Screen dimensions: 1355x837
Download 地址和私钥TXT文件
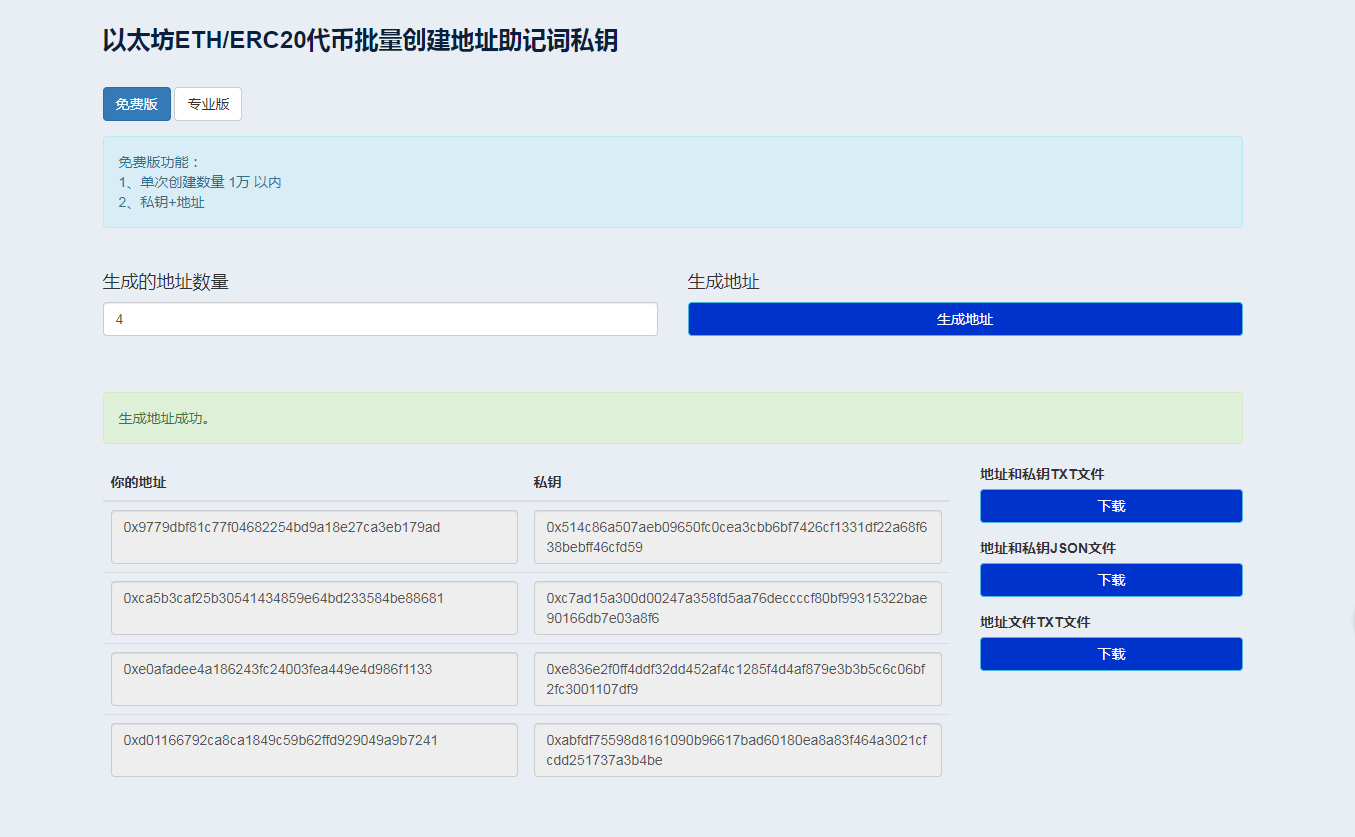1111,506
